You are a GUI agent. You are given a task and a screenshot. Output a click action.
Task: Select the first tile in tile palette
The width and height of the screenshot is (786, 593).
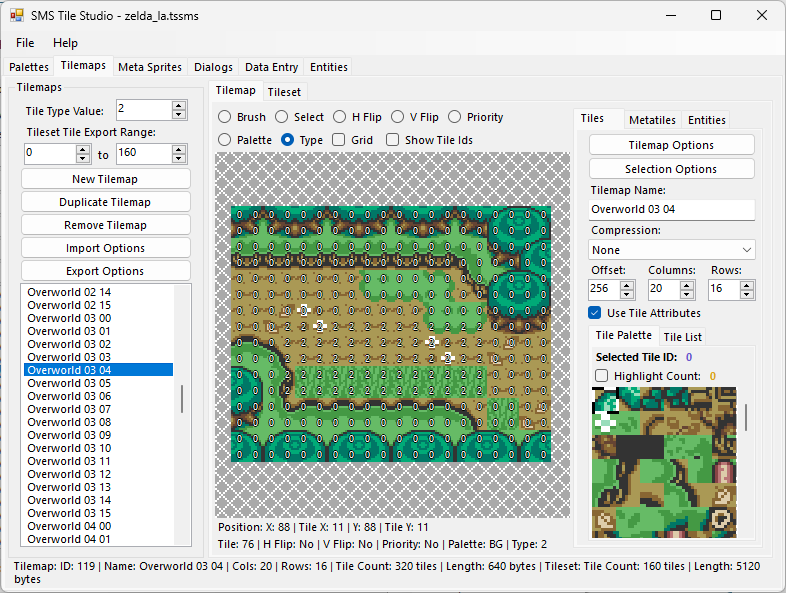604,399
